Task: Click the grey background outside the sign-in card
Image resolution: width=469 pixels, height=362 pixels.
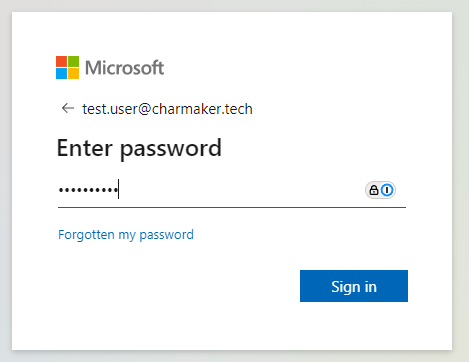Action: (461, 180)
